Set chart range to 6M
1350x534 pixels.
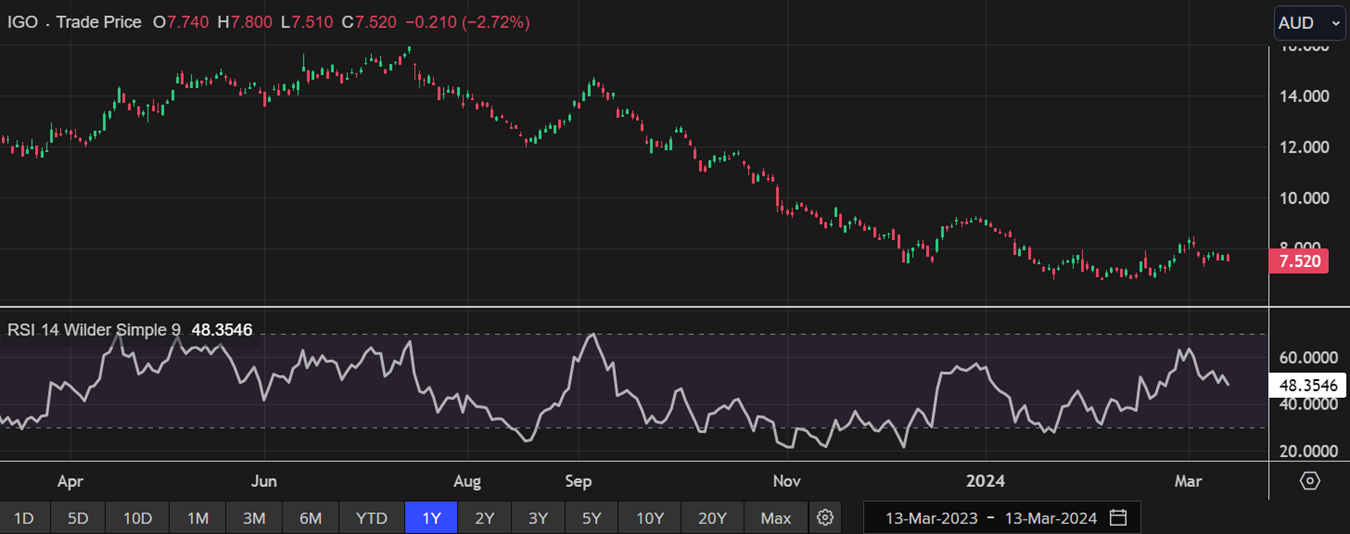[x=311, y=518]
